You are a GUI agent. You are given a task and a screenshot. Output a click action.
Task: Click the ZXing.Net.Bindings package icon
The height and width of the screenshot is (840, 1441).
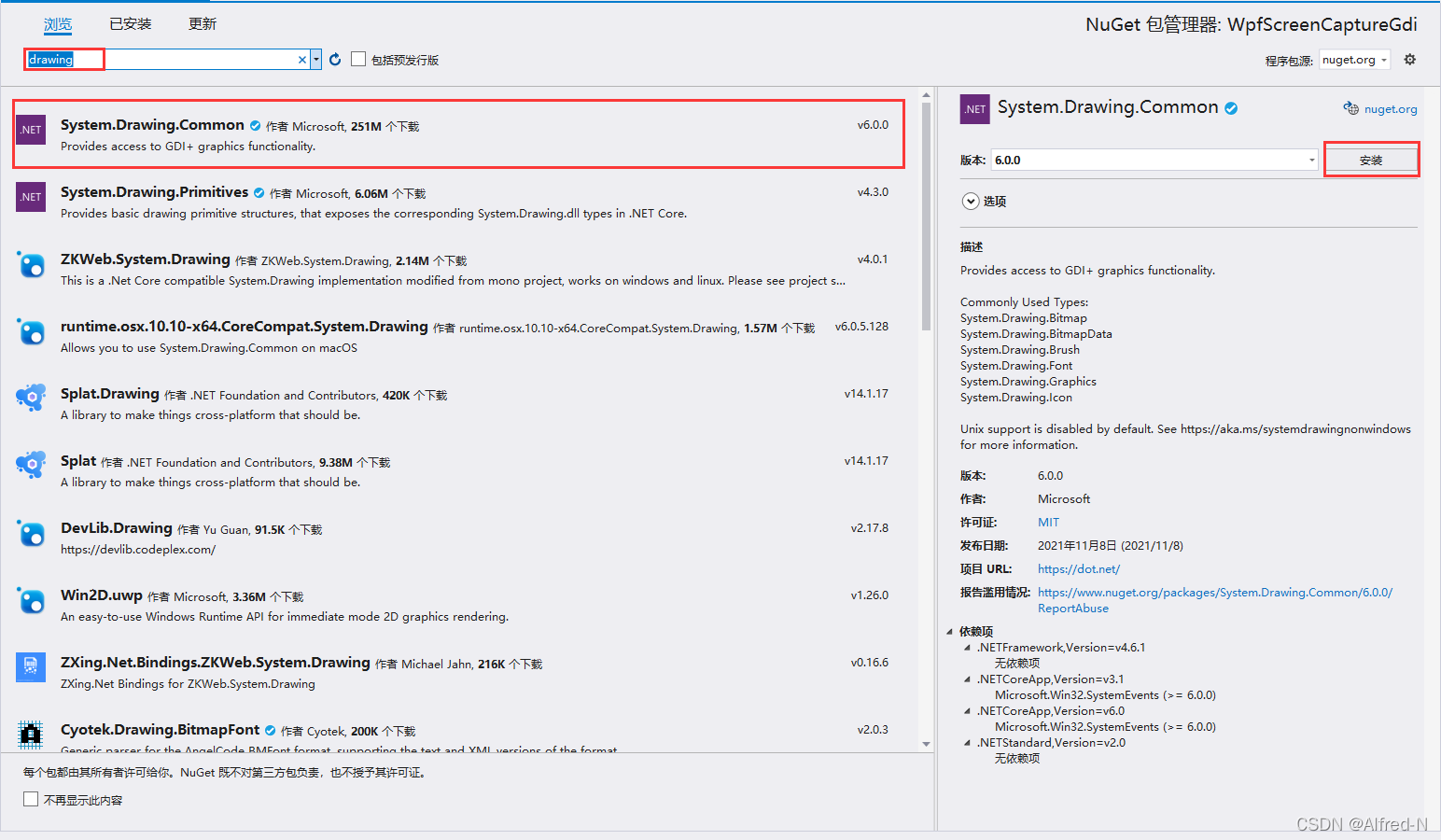click(x=31, y=667)
